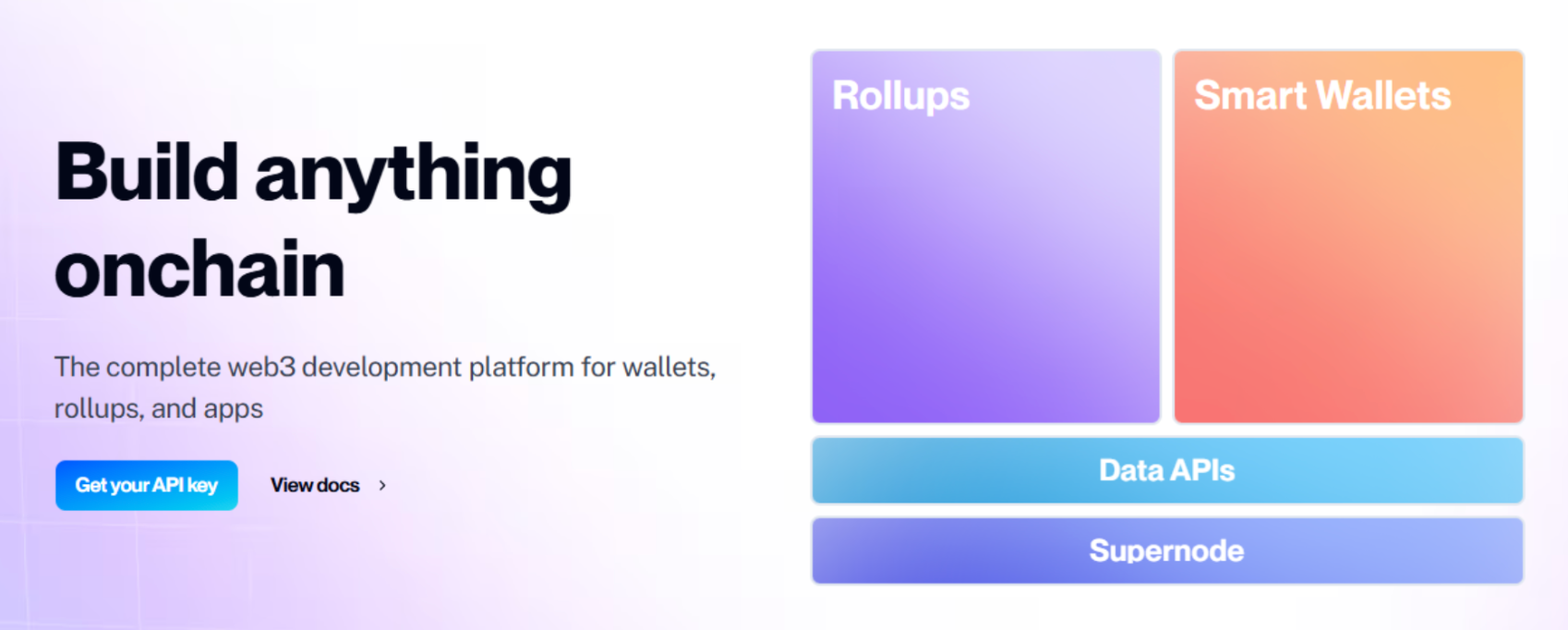Click the complete web3 development platform sentence
1568x630 pixels.
click(x=385, y=367)
